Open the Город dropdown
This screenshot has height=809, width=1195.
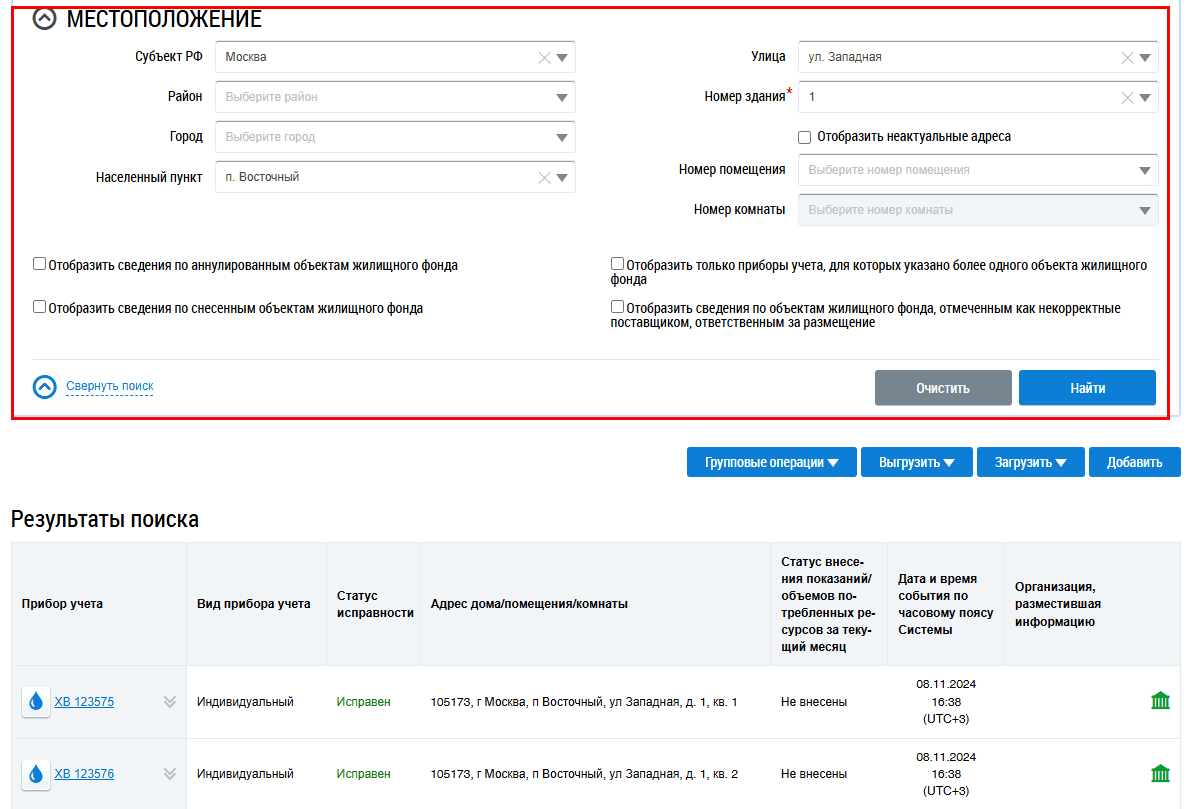(561, 138)
